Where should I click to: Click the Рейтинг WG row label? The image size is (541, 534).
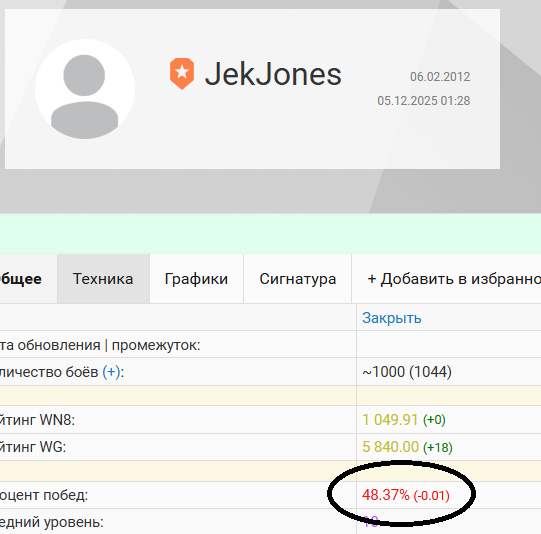point(33,447)
